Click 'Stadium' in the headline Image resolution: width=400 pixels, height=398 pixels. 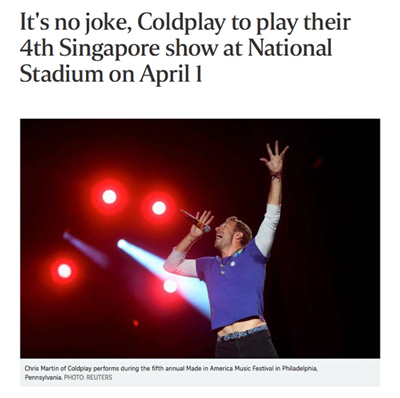(61, 74)
